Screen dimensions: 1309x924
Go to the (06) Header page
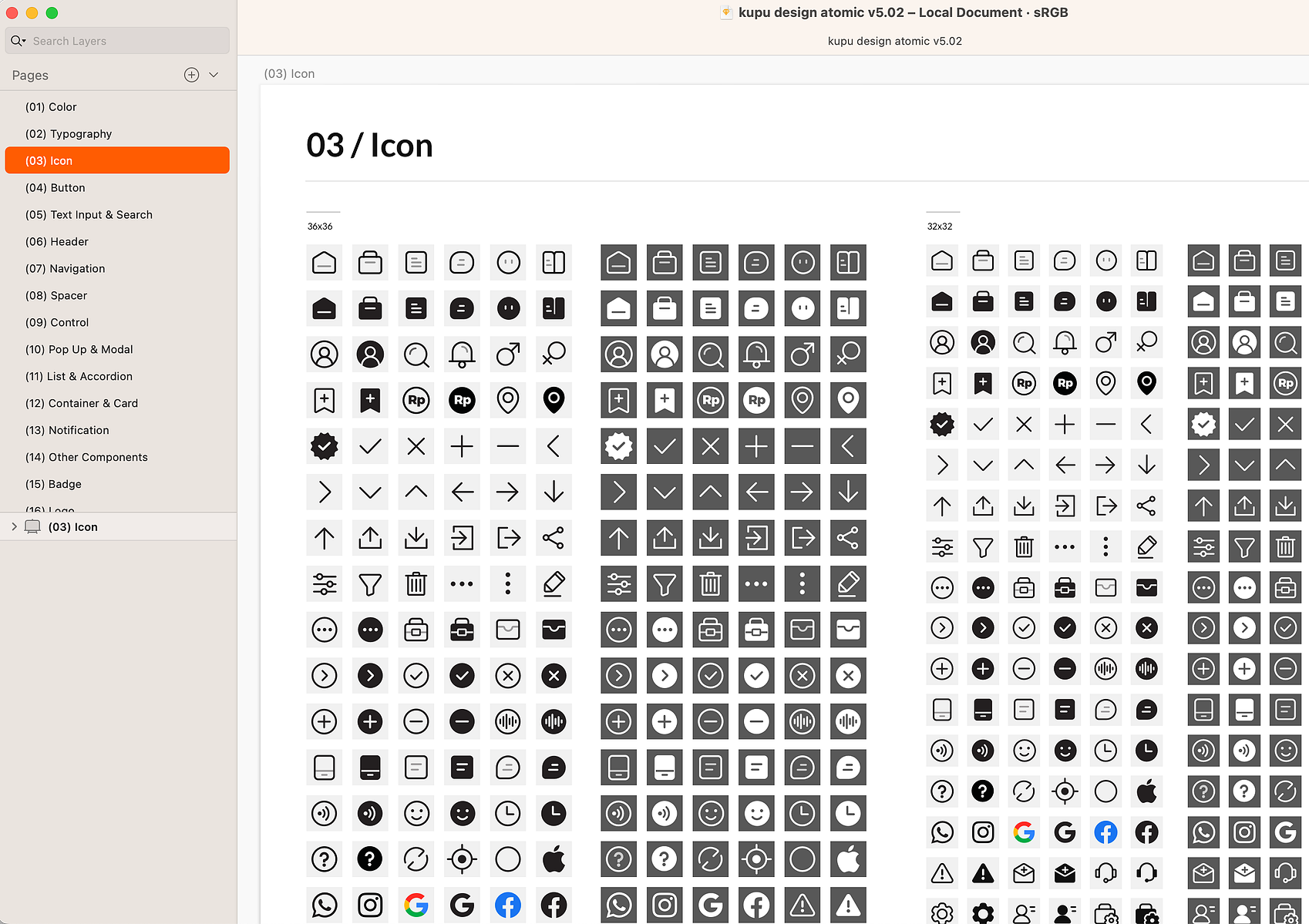[x=117, y=242]
